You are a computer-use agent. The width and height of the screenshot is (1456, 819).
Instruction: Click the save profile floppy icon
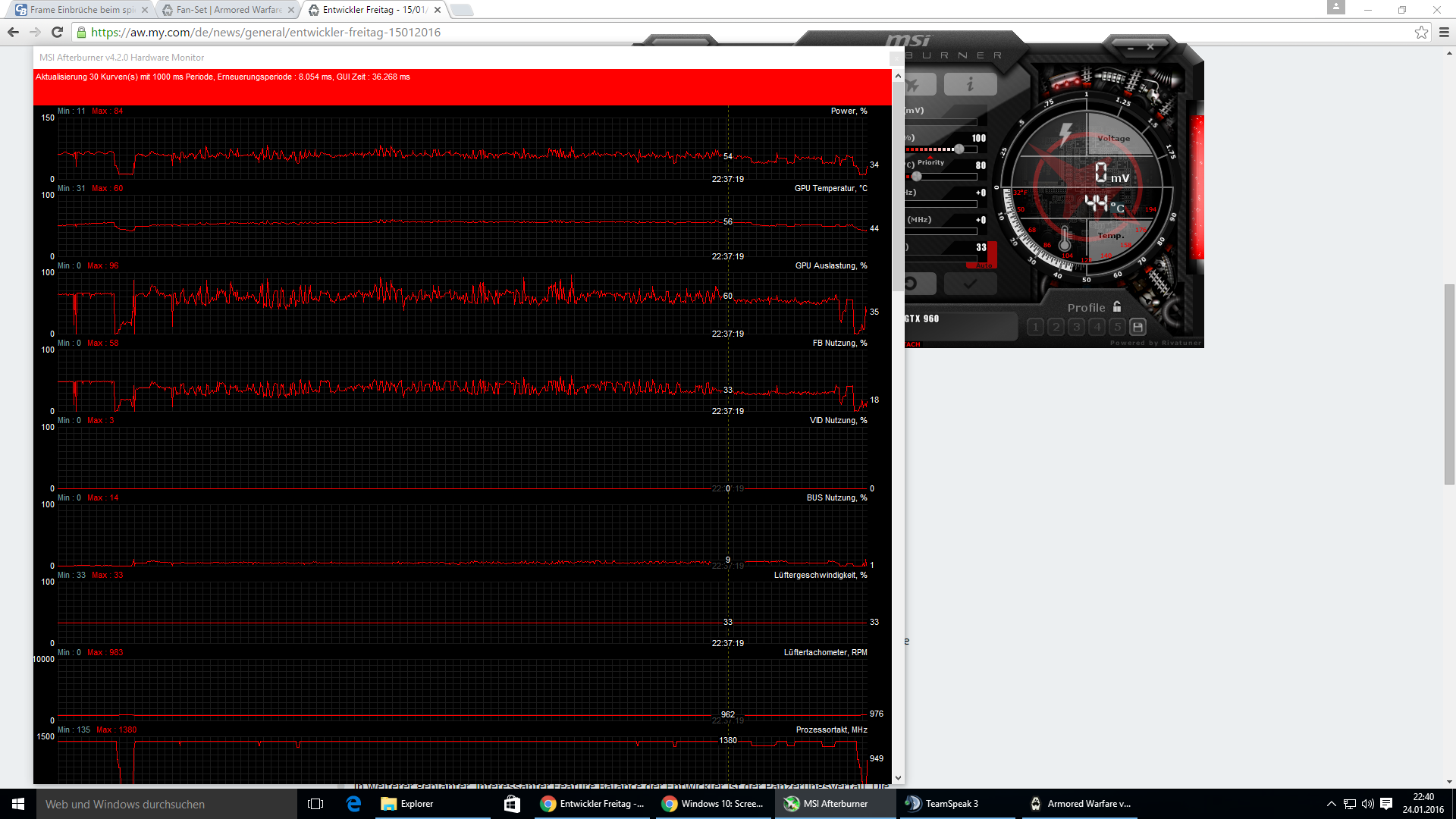click(x=1137, y=327)
